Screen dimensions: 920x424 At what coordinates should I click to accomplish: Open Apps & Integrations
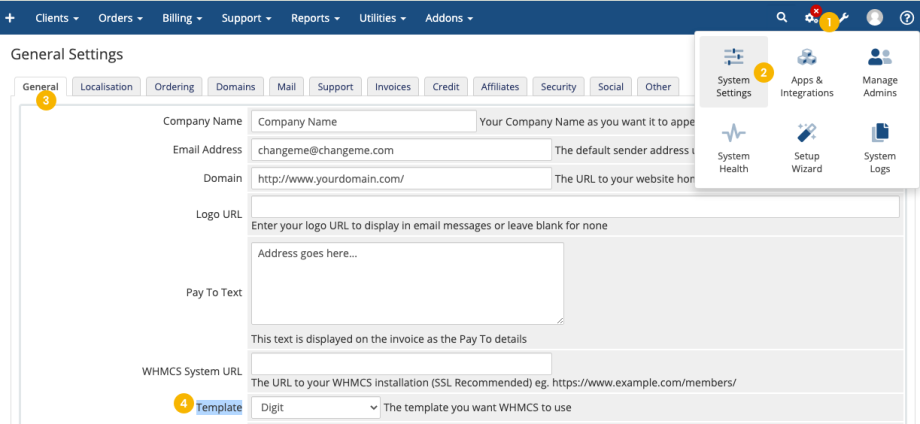tap(807, 72)
